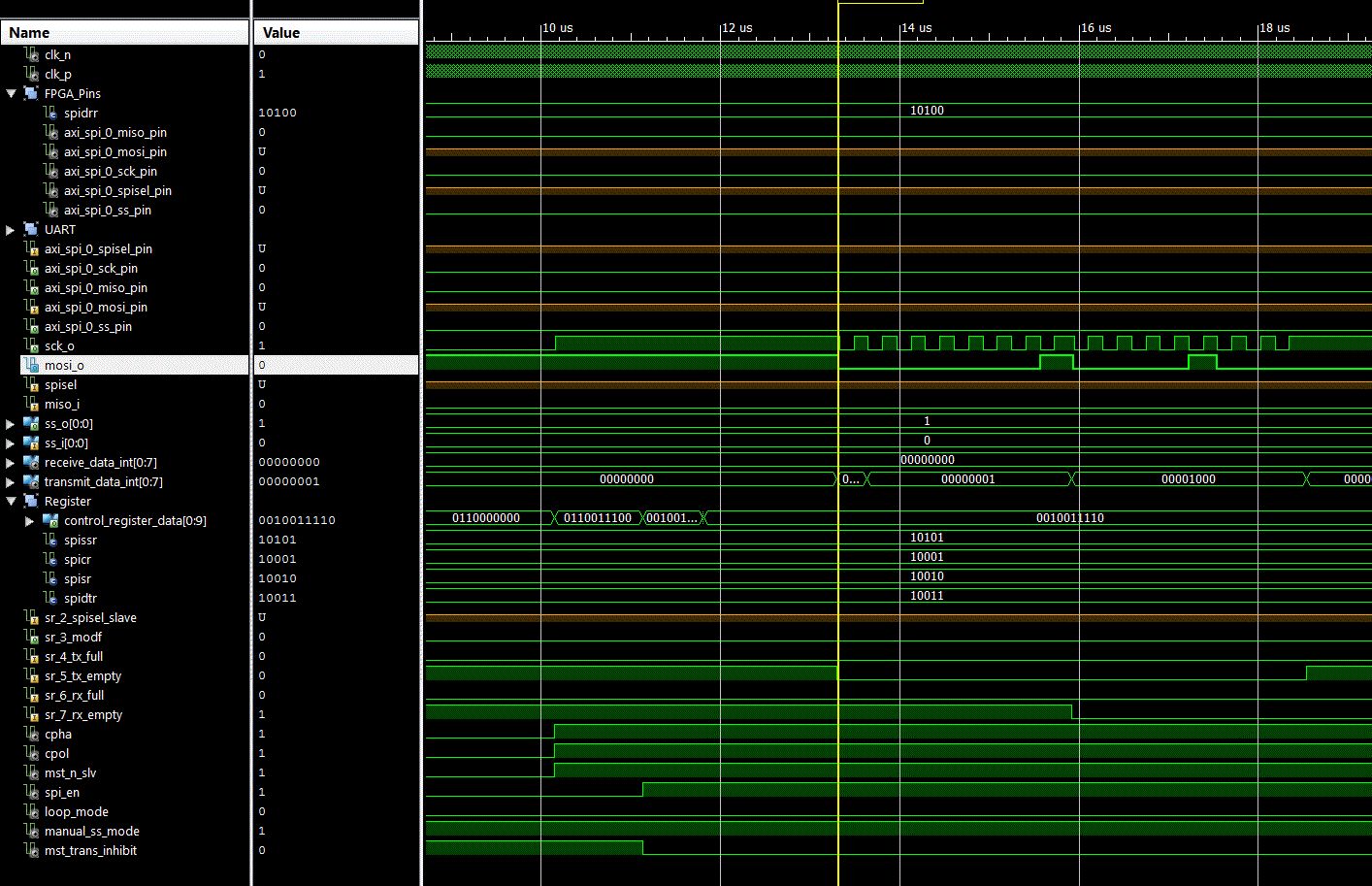Collapse the FPGA_Pins group

pos(11,94)
